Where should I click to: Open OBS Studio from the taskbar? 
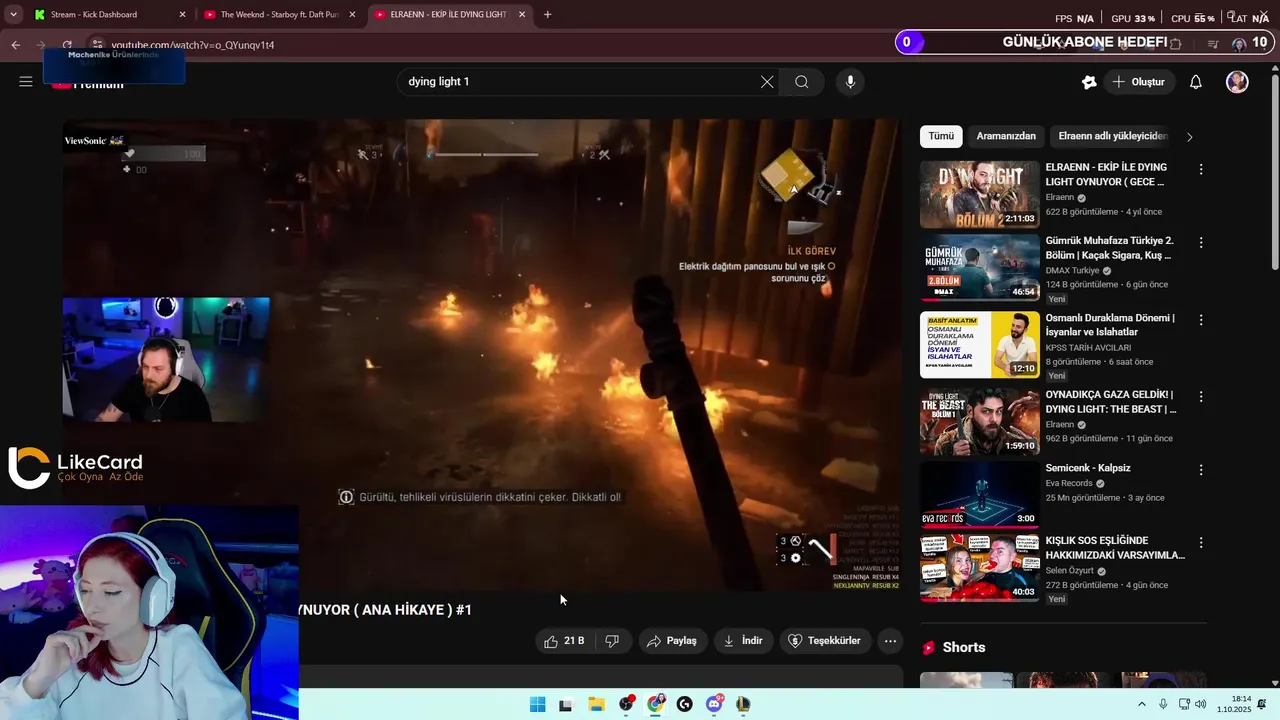(626, 704)
